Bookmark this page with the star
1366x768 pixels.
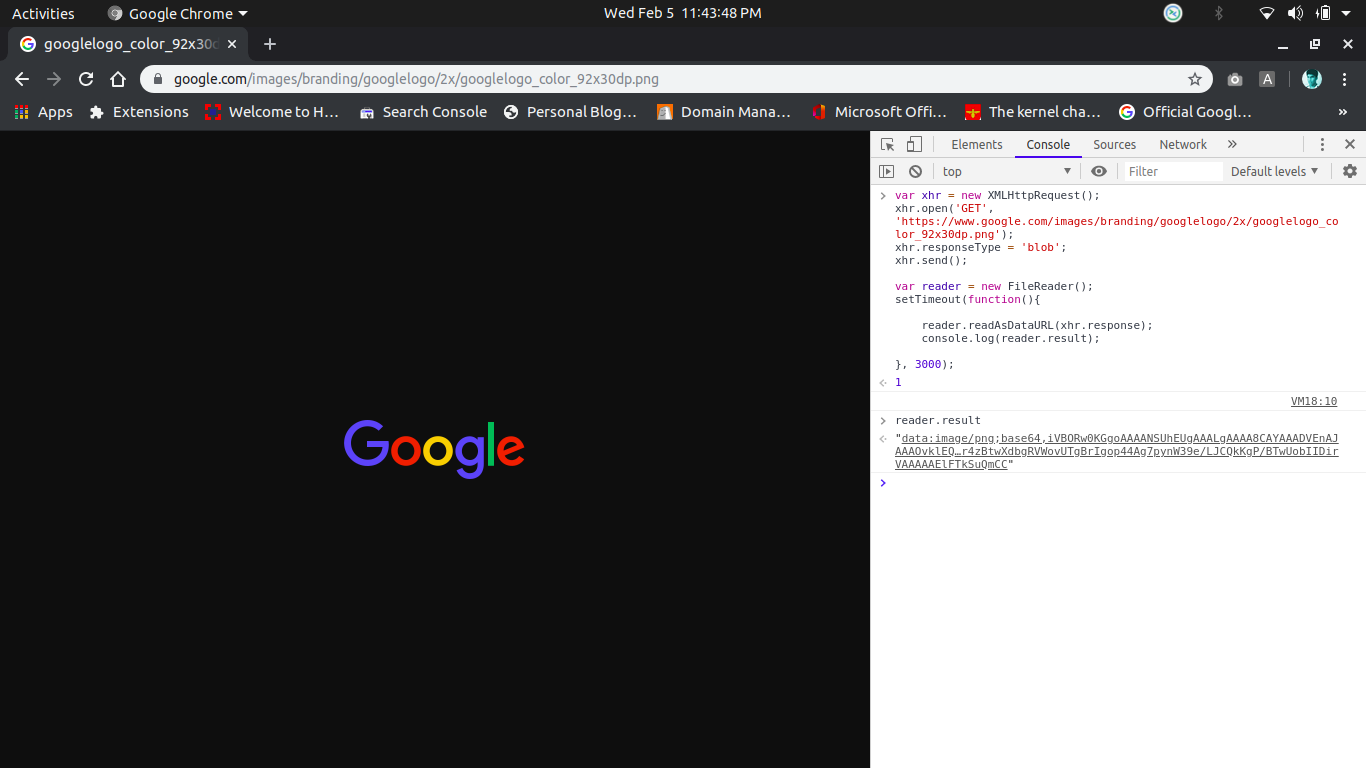1194,79
